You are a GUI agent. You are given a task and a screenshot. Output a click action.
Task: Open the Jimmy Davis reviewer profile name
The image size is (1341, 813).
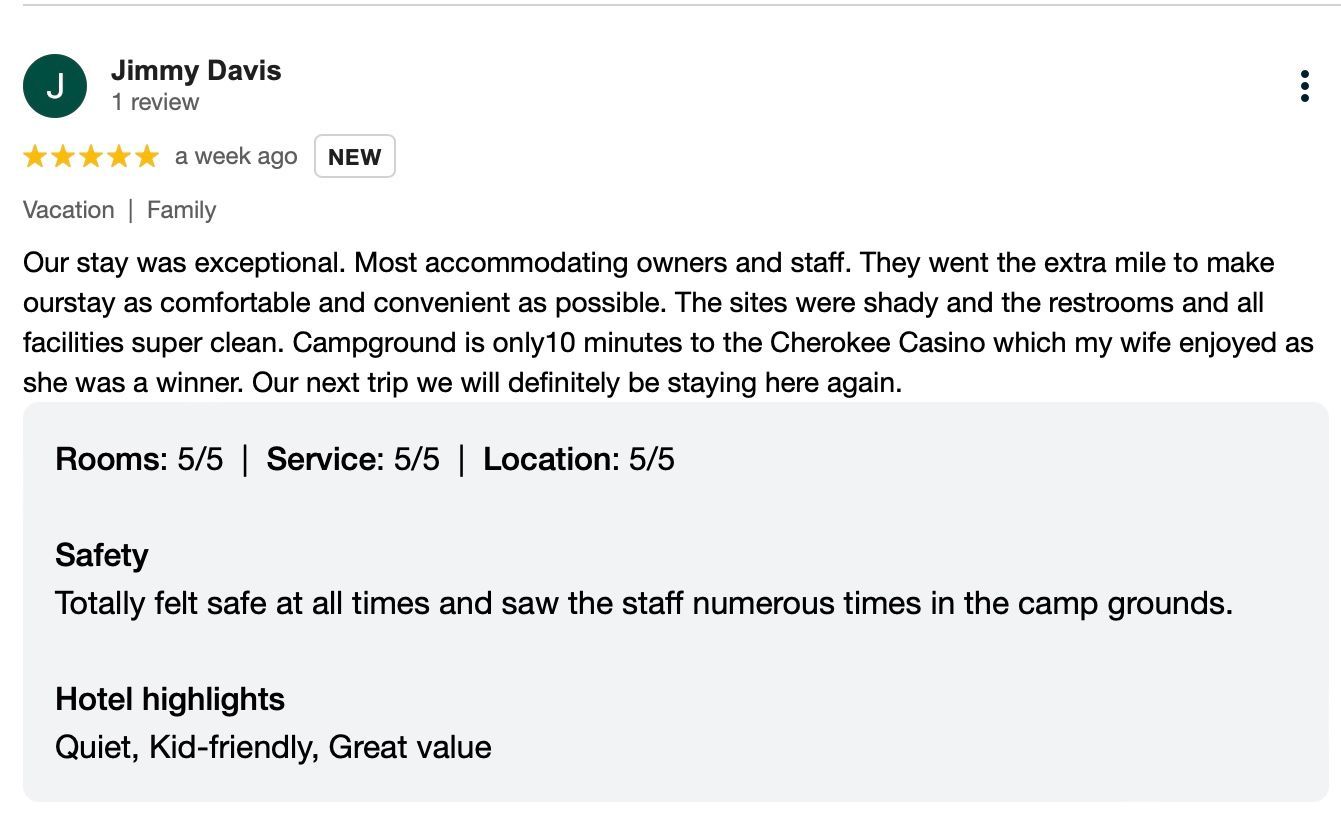pos(196,71)
